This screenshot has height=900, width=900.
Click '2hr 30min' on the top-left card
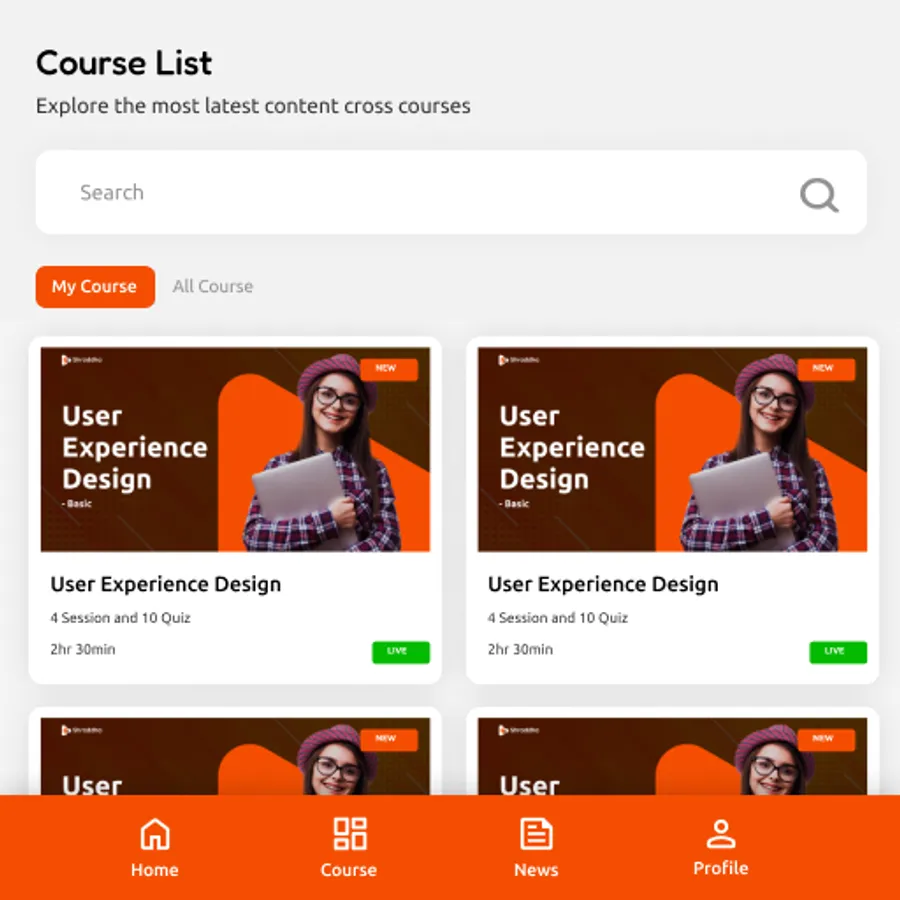(x=83, y=650)
